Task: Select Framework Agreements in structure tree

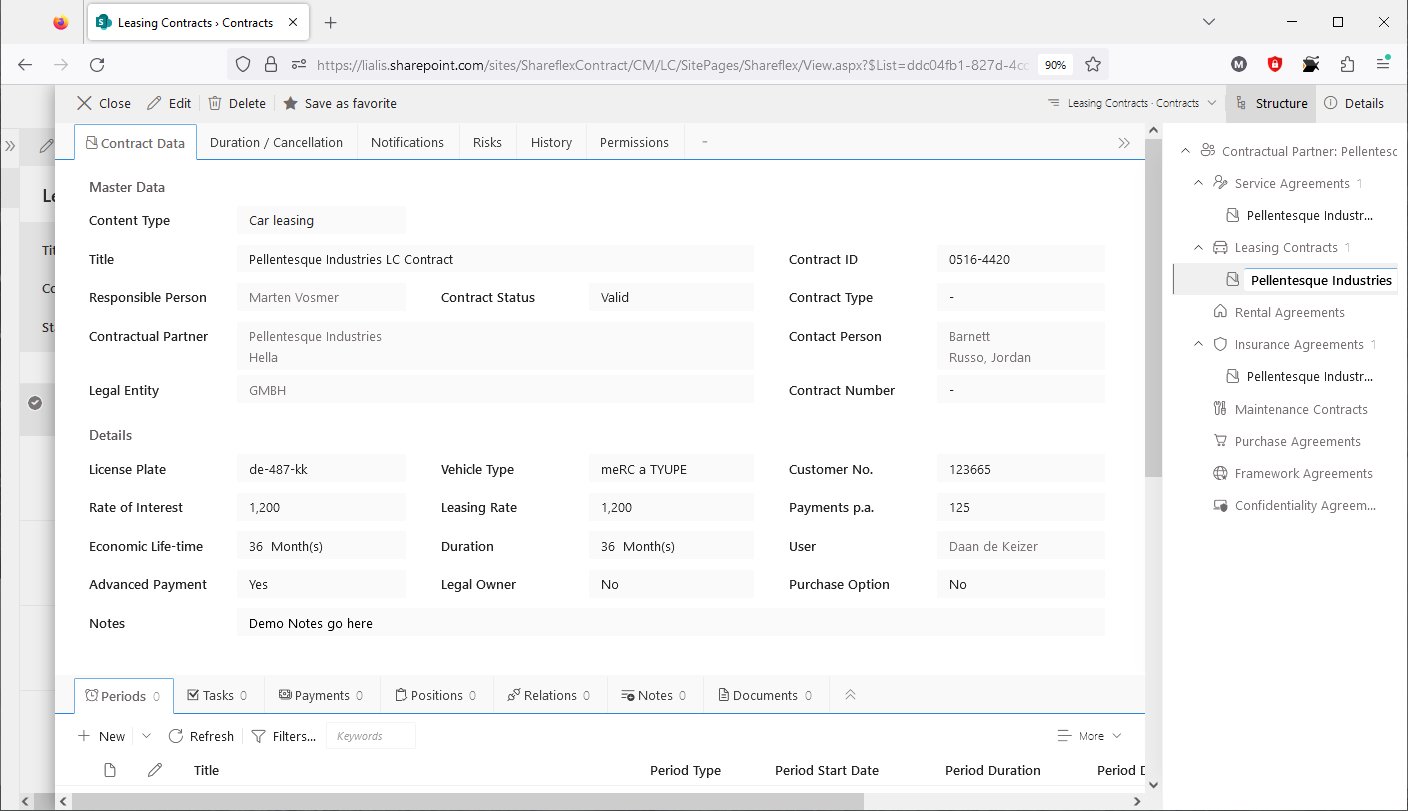Action: 1303,473
